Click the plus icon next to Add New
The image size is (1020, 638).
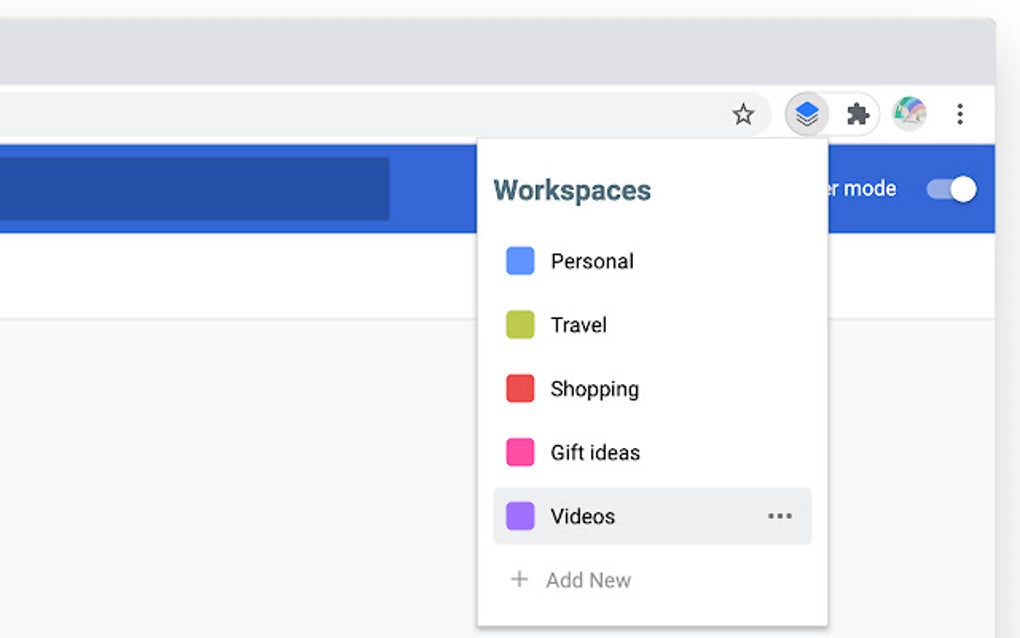coord(520,580)
